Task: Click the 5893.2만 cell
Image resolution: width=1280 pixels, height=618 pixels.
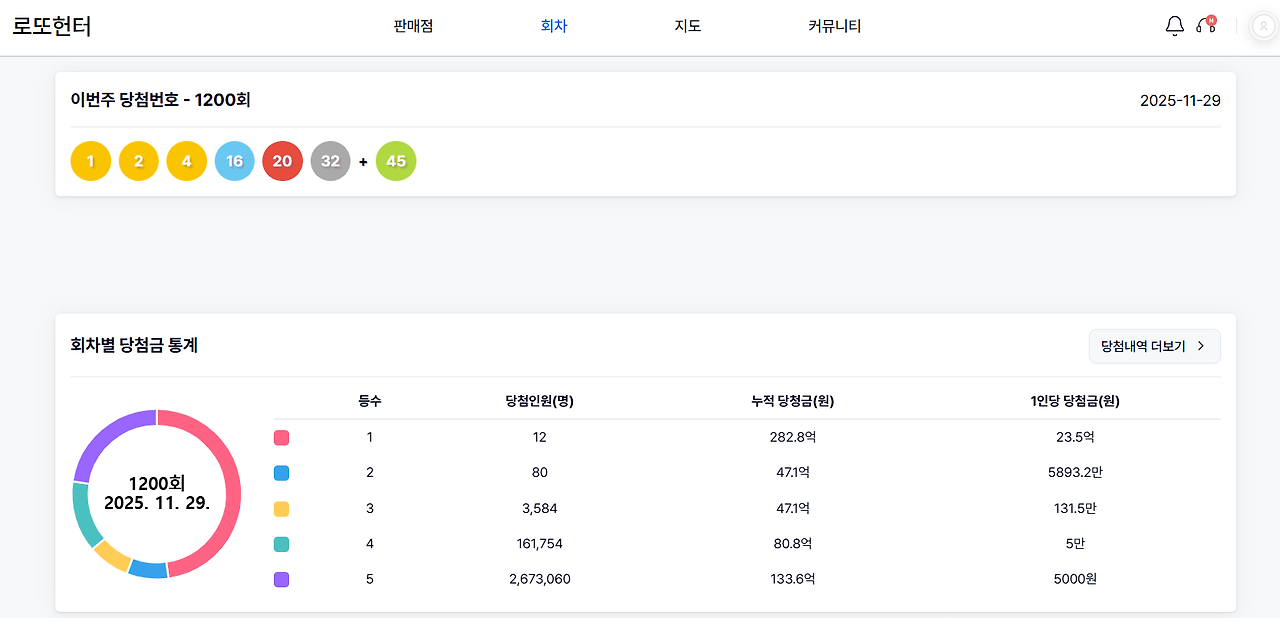Action: pos(1075,473)
